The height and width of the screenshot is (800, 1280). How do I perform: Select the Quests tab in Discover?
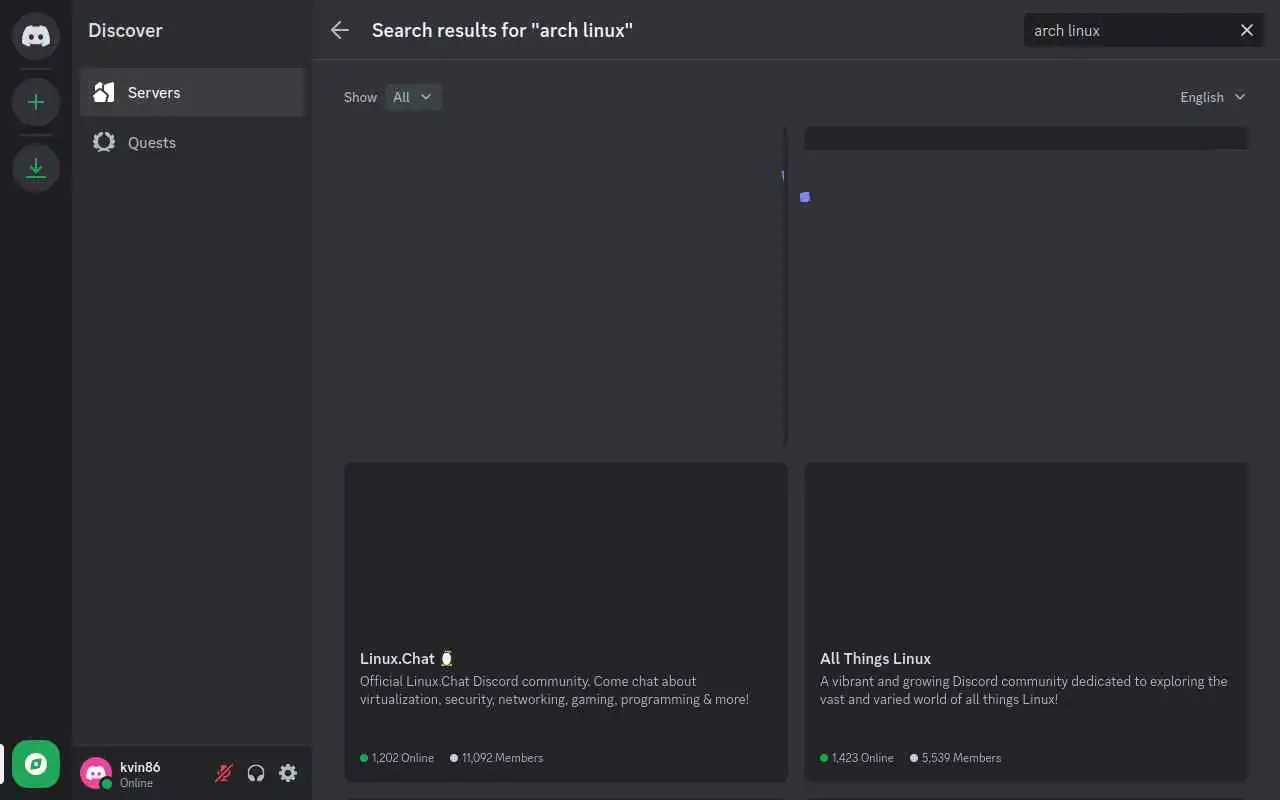192,142
